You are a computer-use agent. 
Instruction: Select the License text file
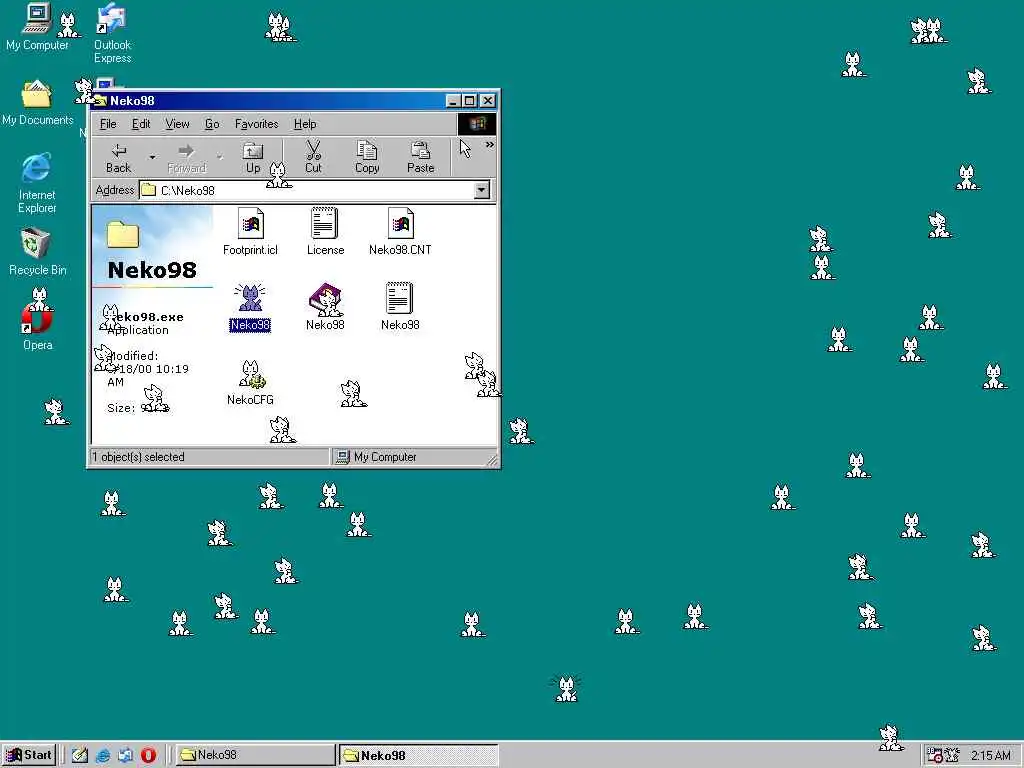325,231
